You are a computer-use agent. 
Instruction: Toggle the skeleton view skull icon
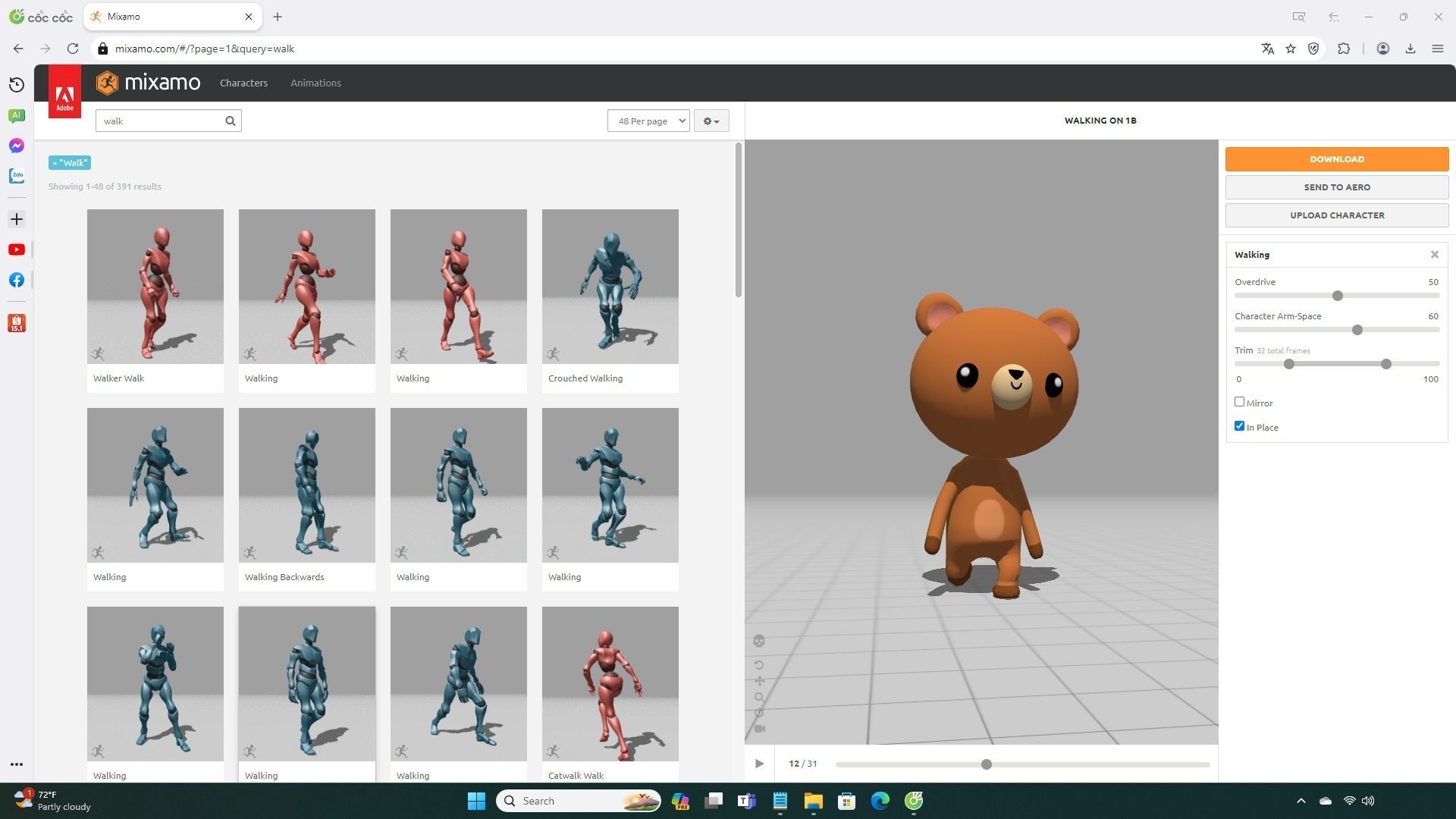pos(759,642)
